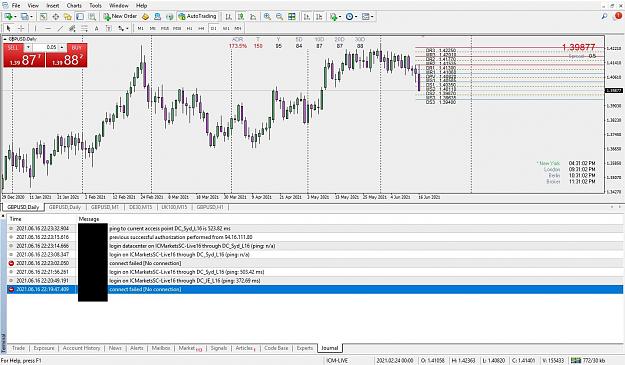The height and width of the screenshot is (365, 625).
Task: Toggle the Navigator panel
Action: pos(68,17)
